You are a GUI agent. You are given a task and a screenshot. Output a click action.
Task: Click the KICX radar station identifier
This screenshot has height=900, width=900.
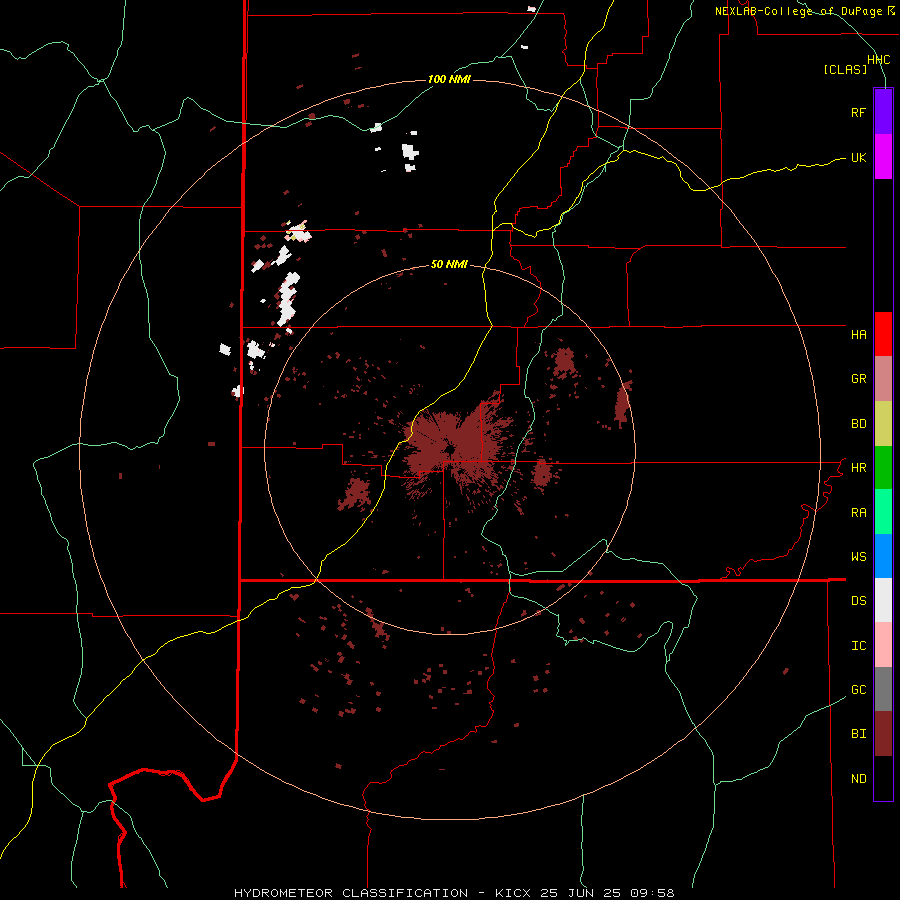coord(512,893)
